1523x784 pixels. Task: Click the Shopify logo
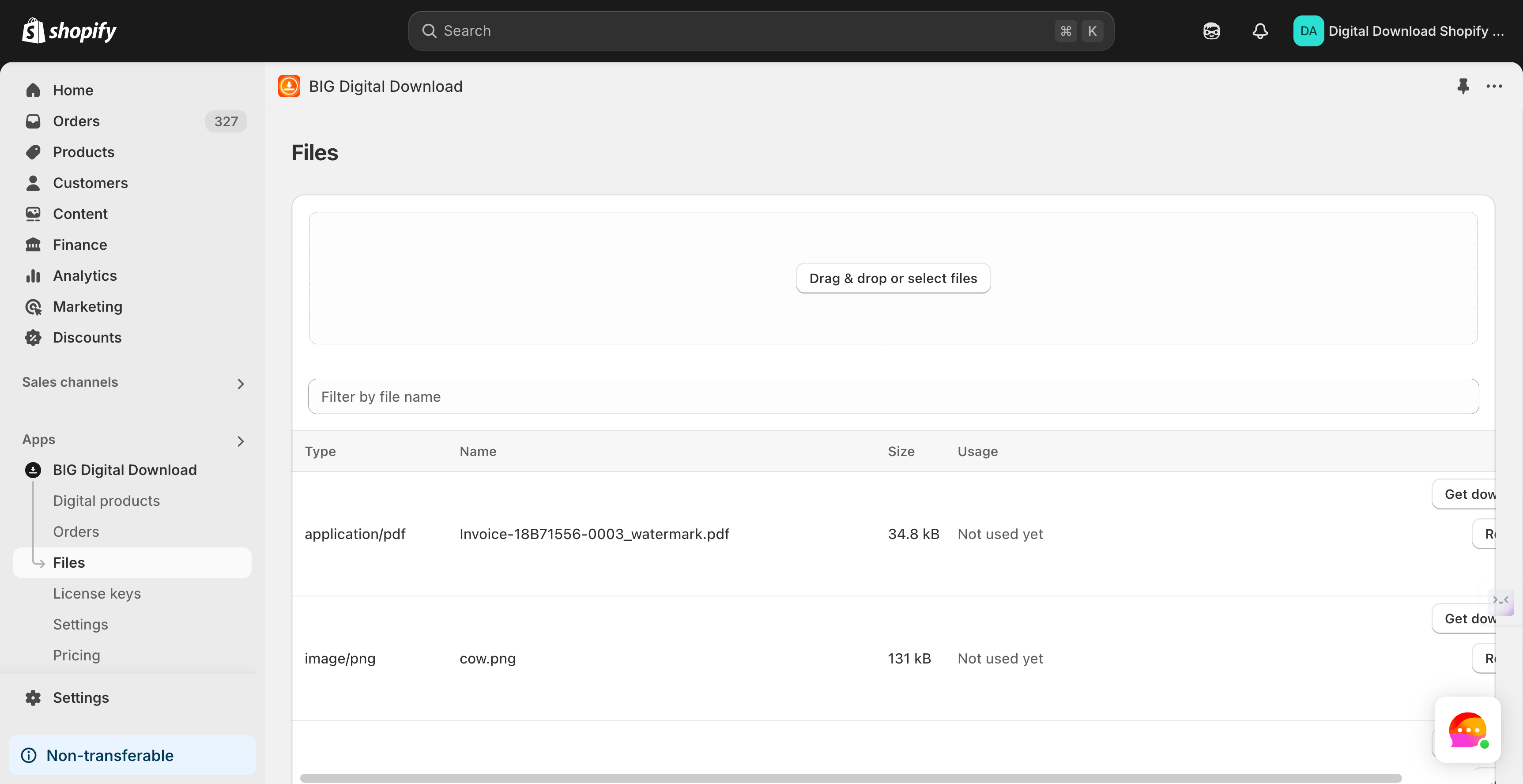(69, 31)
